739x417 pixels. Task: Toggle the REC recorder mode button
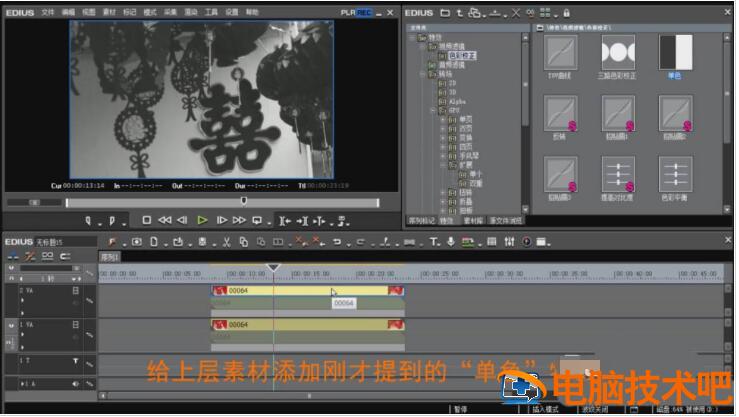coord(364,13)
